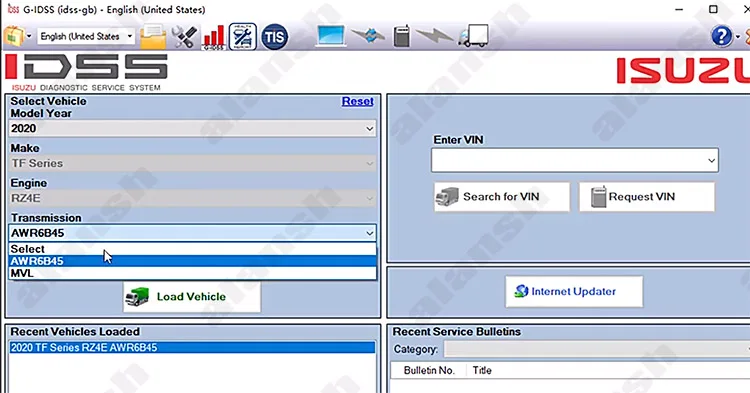Choose AWR6B45 in the transmission list

tap(192, 261)
